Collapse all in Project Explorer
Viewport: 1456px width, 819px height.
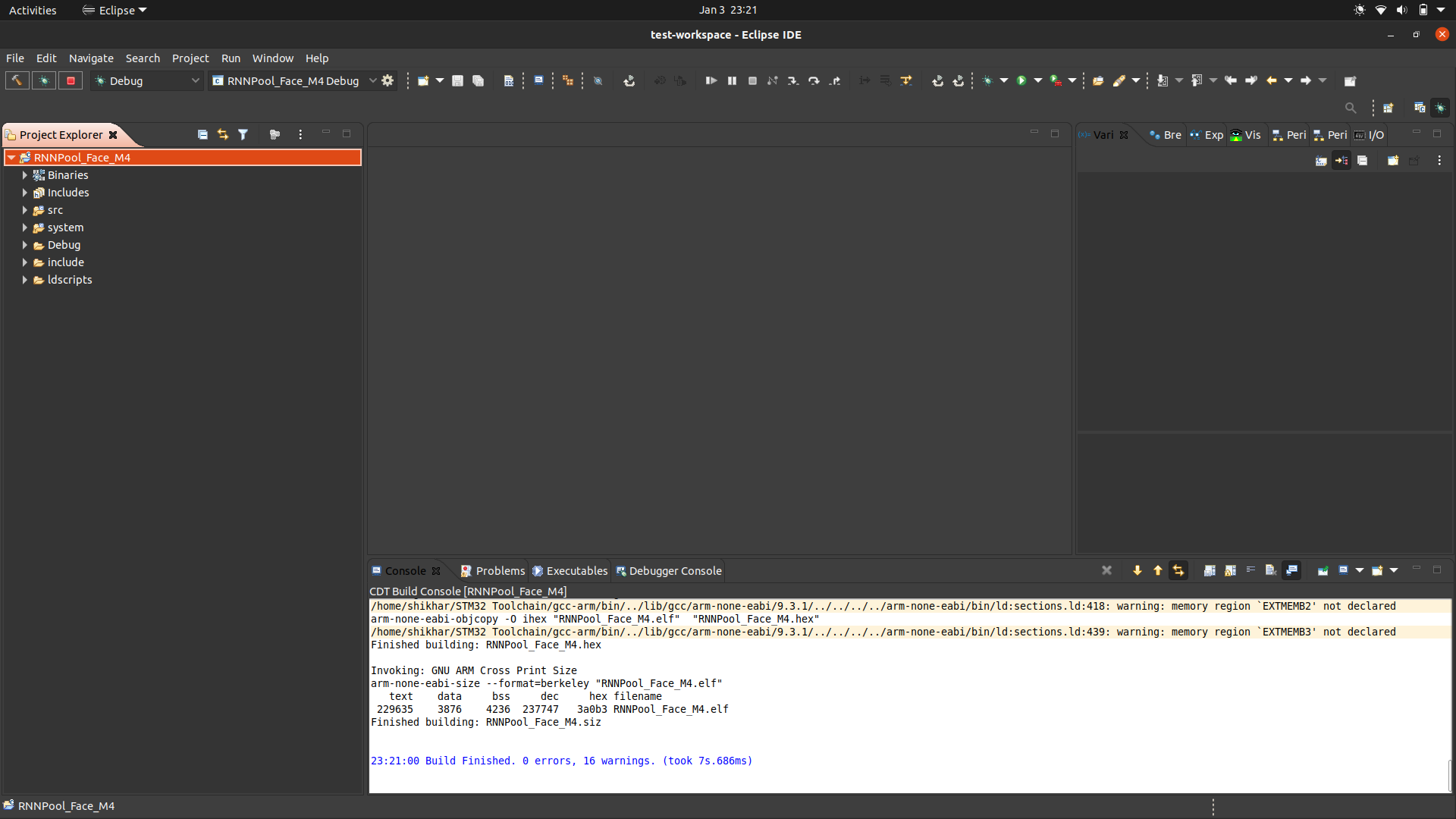tap(202, 134)
